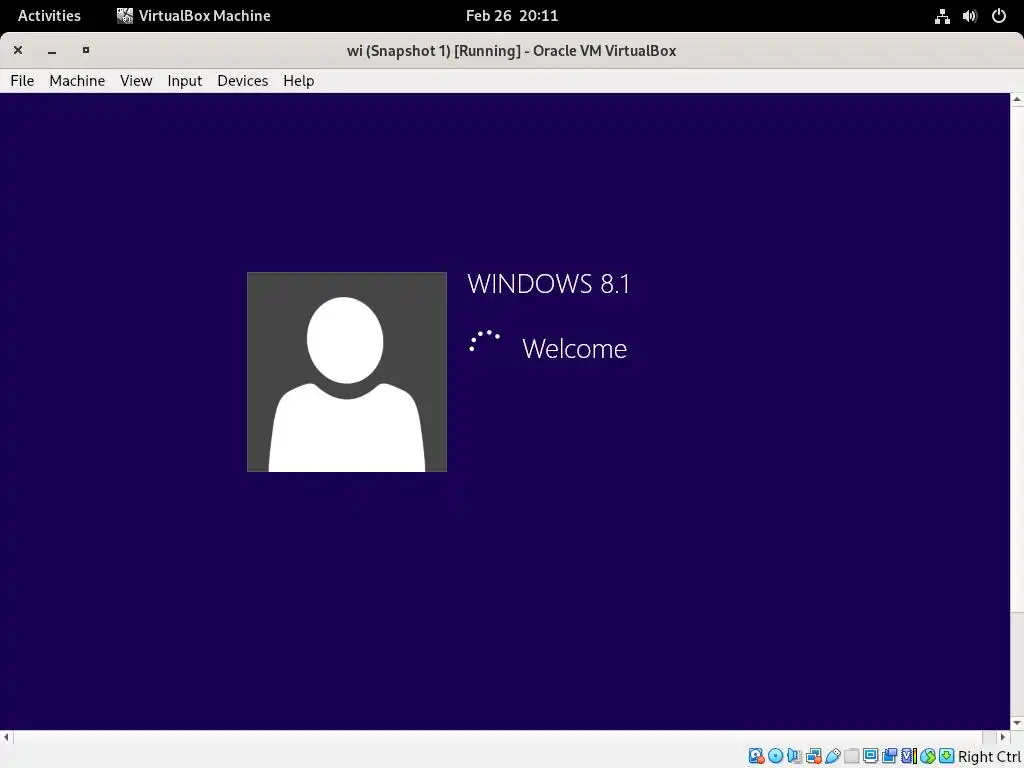Viewport: 1024px width, 768px height.
Task: Click the mouse integration status icon
Action: [928, 756]
